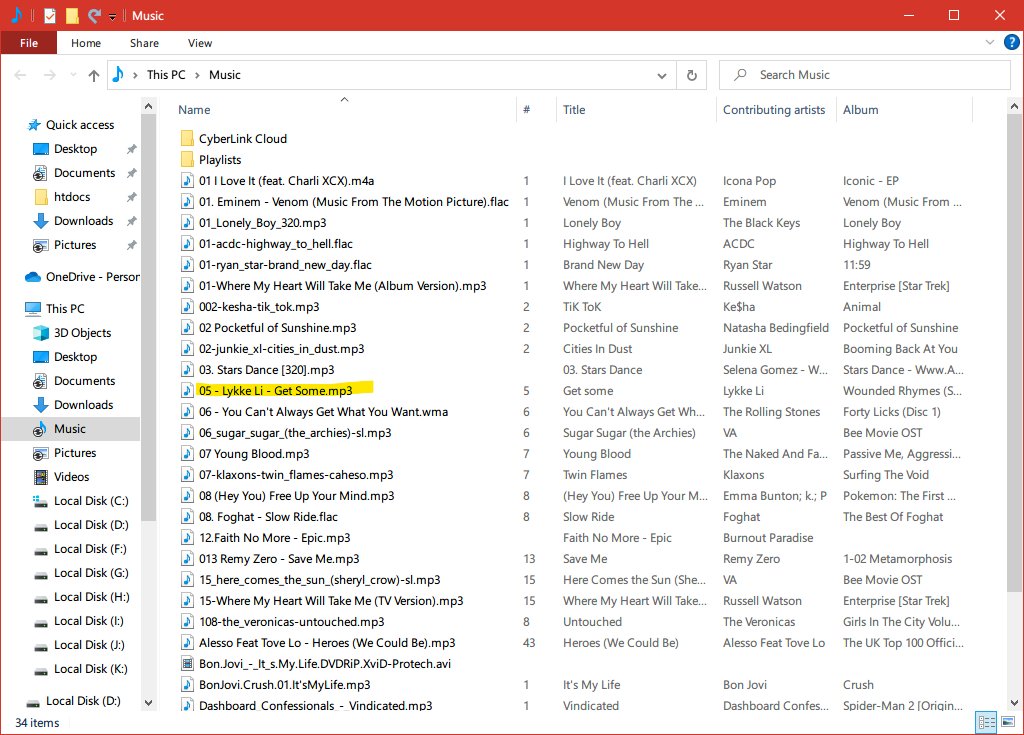1024x735 pixels.
Task: Switch to the View ribbon tab
Action: (200, 43)
